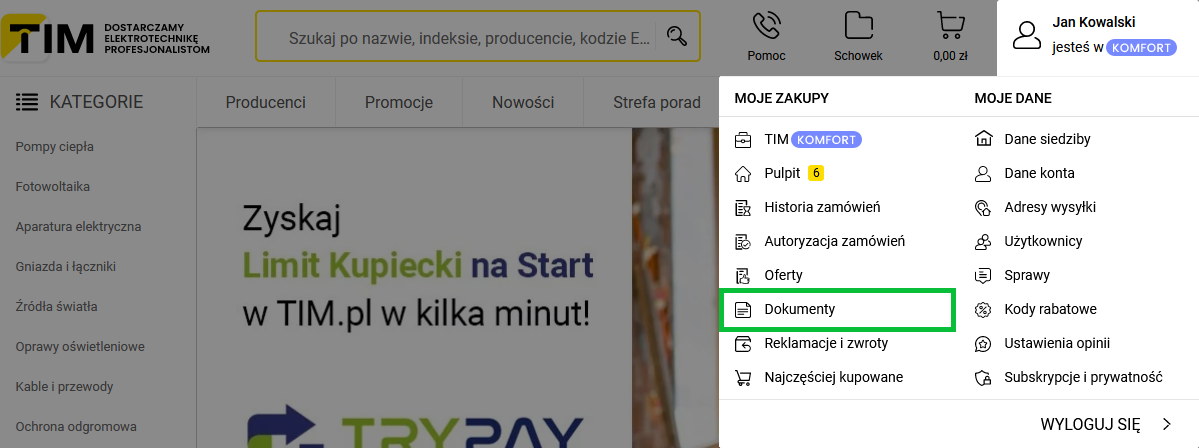Select Źródła światła category
This screenshot has height=448, width=1199.
point(57,307)
